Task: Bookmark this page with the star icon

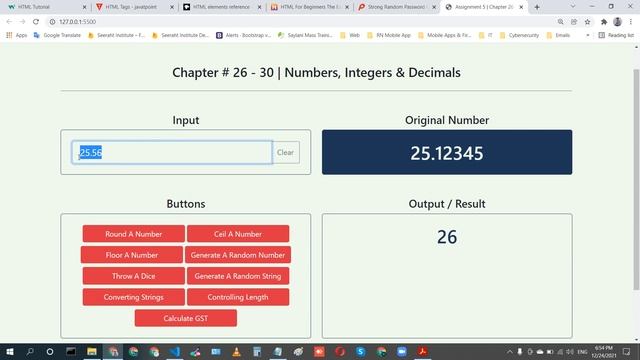Action: click(x=587, y=22)
